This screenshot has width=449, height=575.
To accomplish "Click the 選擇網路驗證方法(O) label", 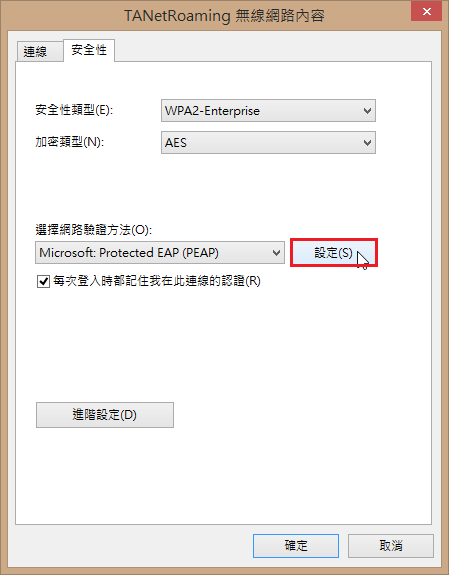I will click(x=93, y=230).
